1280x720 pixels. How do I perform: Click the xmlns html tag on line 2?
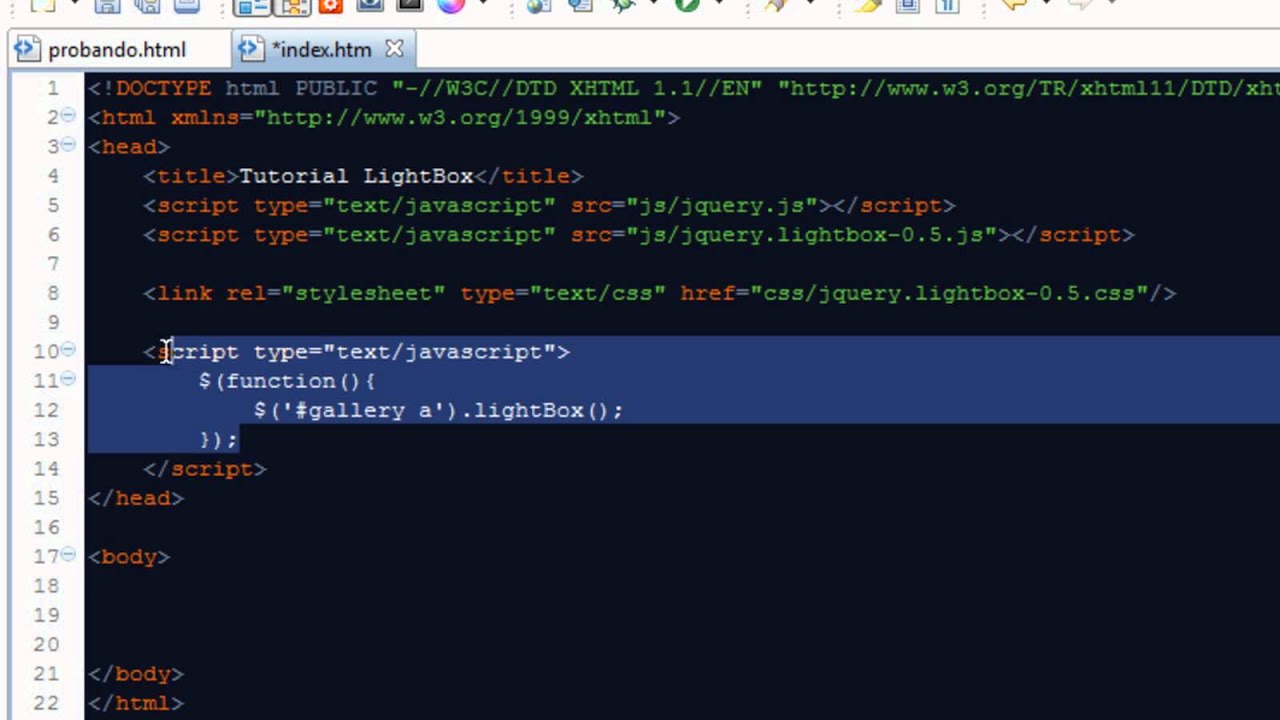pos(384,117)
